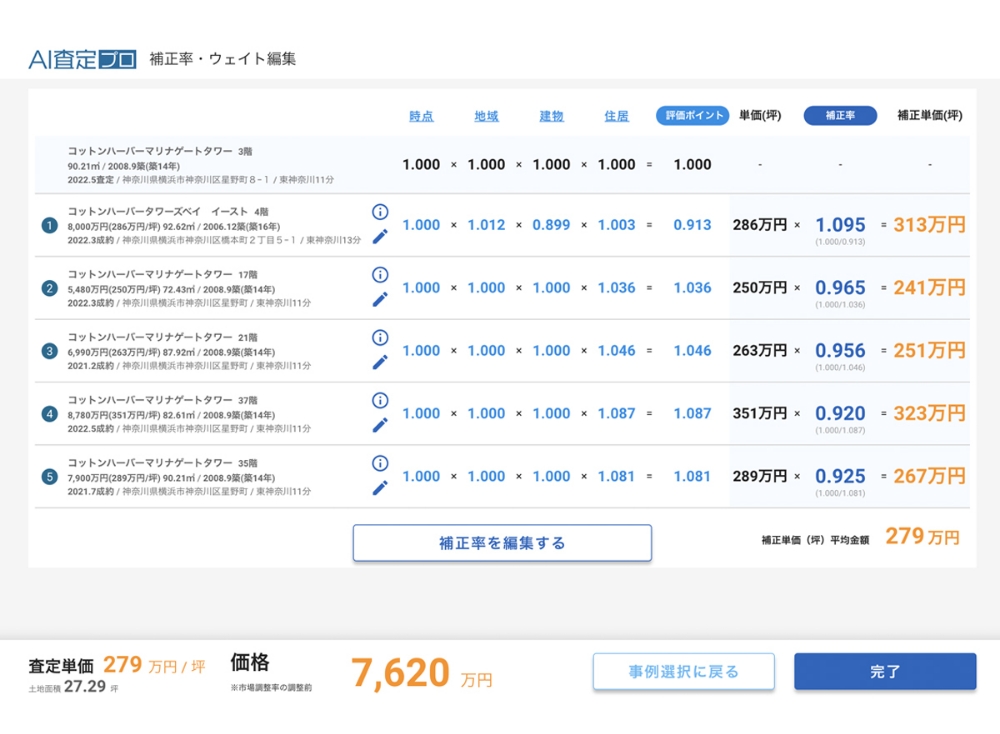
Task: Click the pencil icon for comparable 3
Action: (380, 362)
